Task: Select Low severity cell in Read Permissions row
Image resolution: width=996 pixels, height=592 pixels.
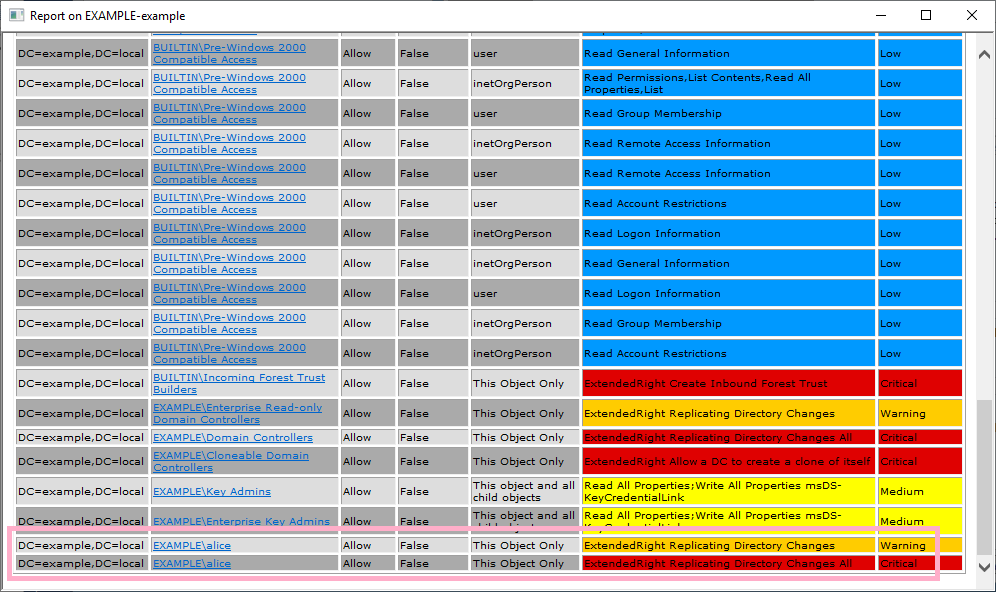Action: (x=920, y=84)
